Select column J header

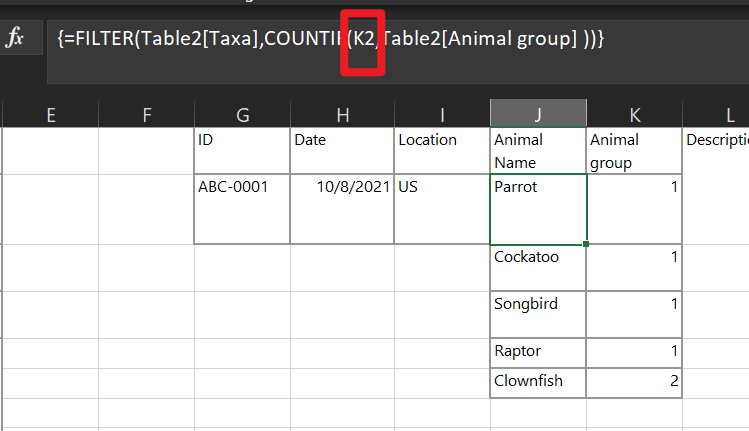538,114
